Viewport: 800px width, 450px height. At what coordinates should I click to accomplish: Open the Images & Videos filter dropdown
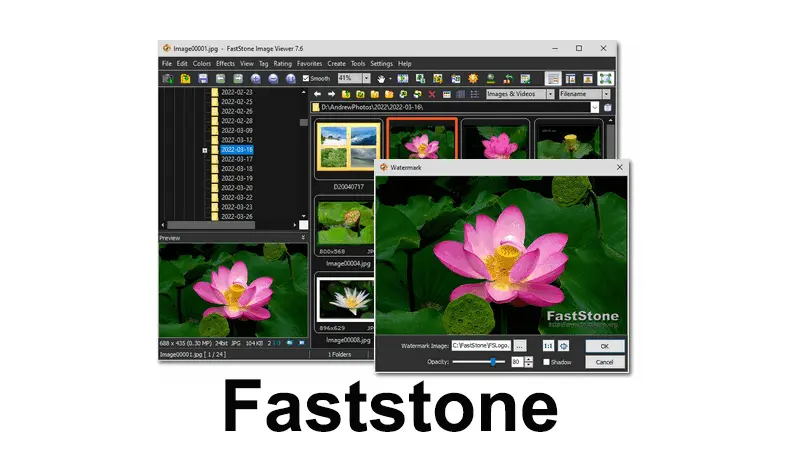[551, 94]
